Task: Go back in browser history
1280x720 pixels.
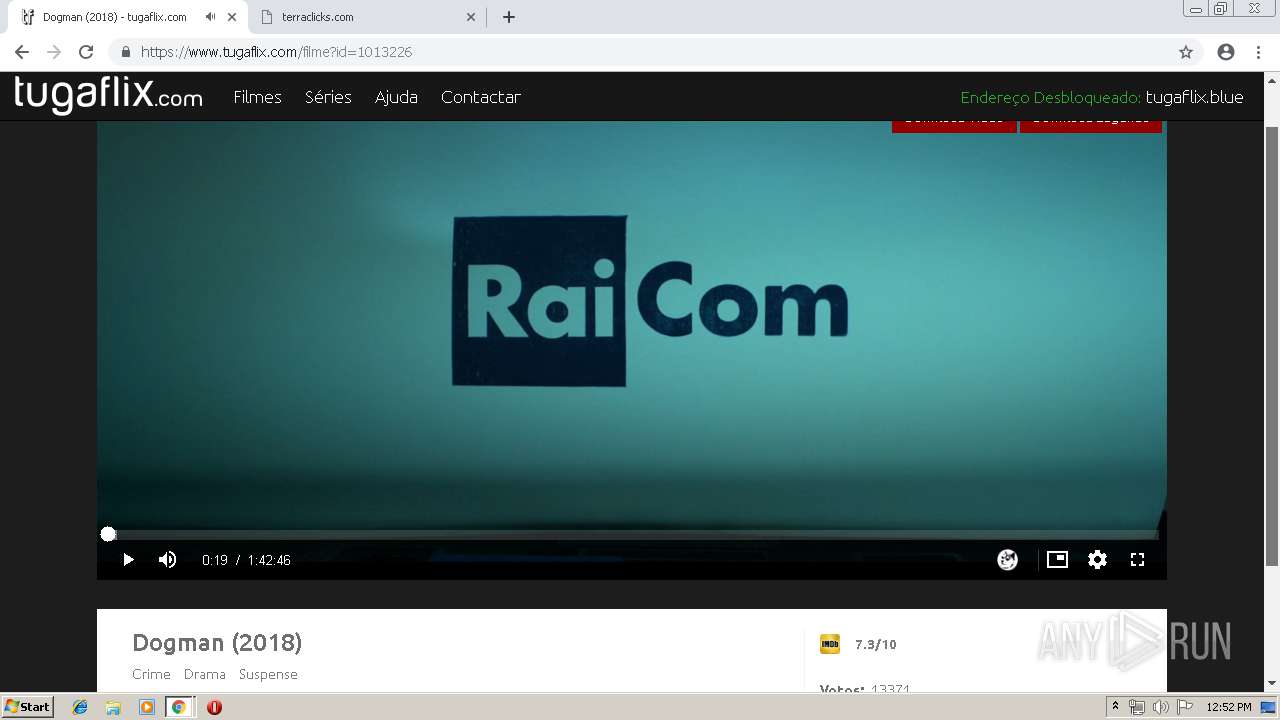Action: pyautogui.click(x=22, y=52)
